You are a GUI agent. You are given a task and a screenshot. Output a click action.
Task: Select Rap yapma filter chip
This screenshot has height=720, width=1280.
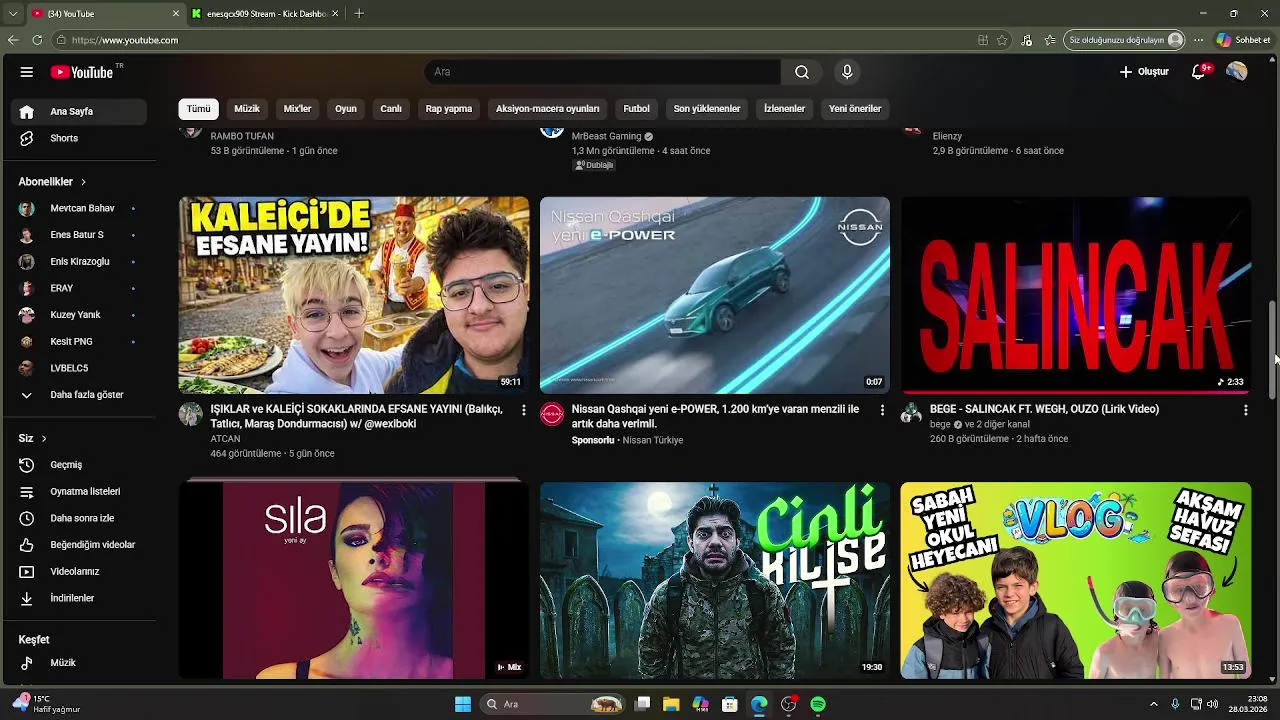pos(449,109)
